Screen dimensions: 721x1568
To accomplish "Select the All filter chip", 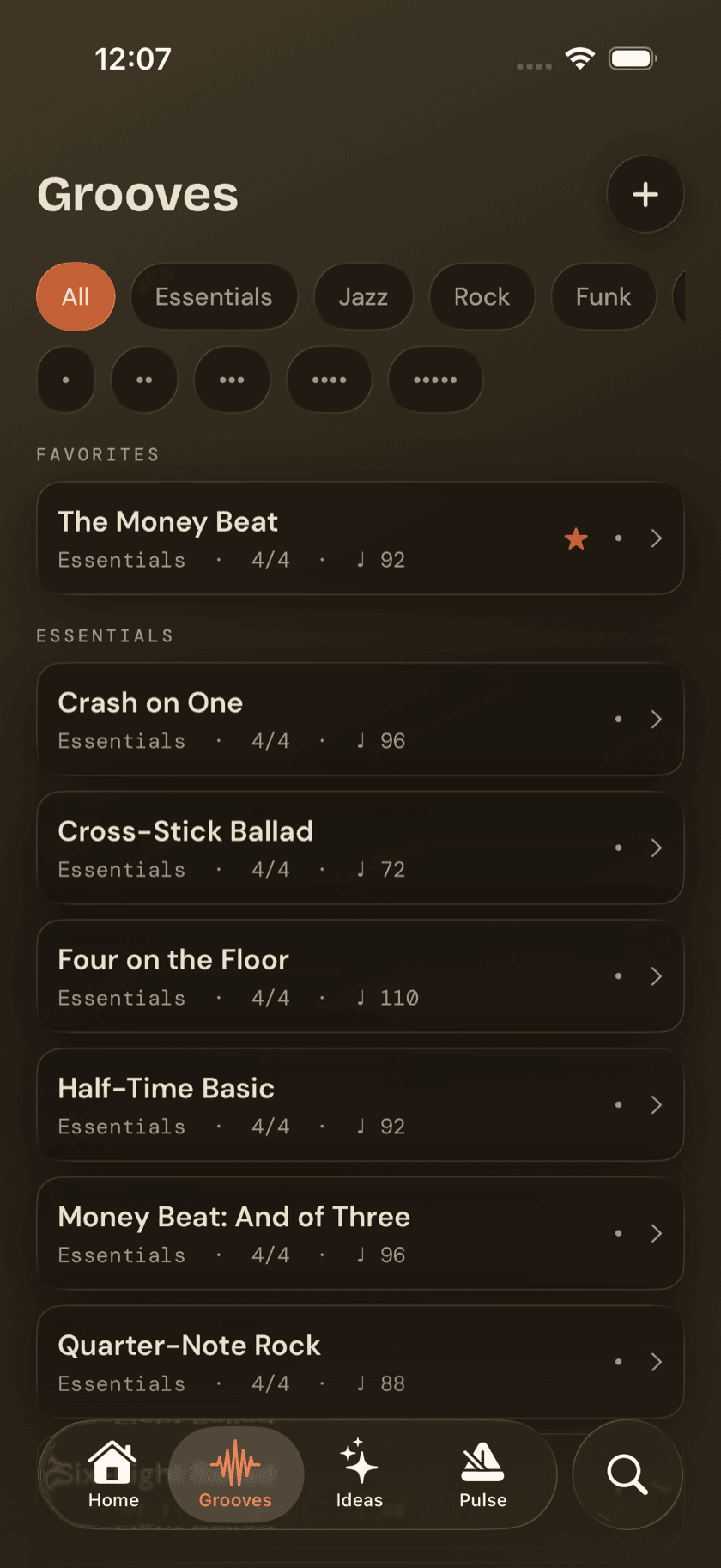I will pos(76,296).
